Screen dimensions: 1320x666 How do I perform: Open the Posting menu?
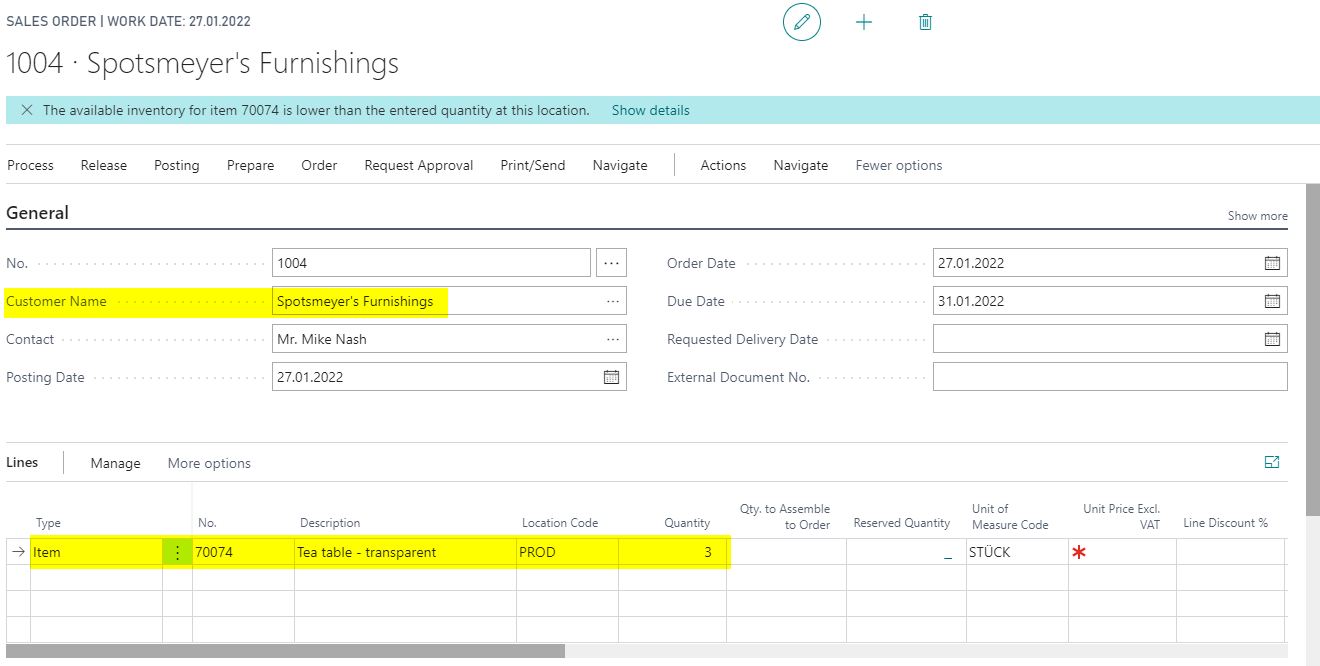tap(177, 165)
